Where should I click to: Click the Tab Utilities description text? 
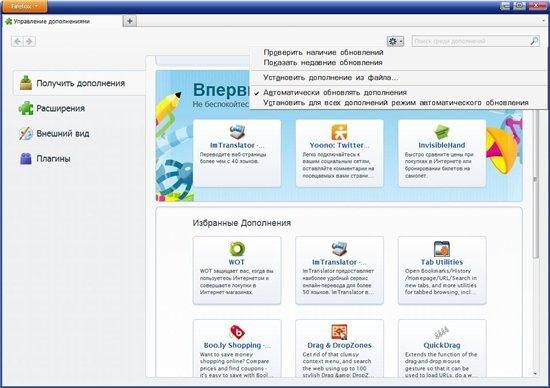click(x=441, y=282)
